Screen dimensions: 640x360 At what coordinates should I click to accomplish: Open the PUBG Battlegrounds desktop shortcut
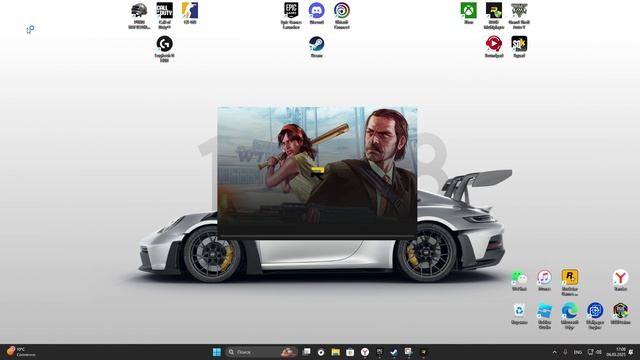point(139,16)
